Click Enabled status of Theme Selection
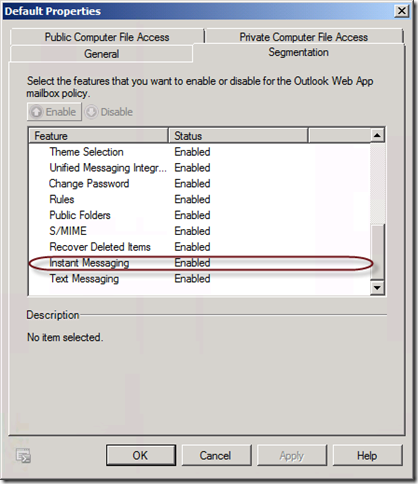Viewport: 418px width, 484px height. point(192,152)
